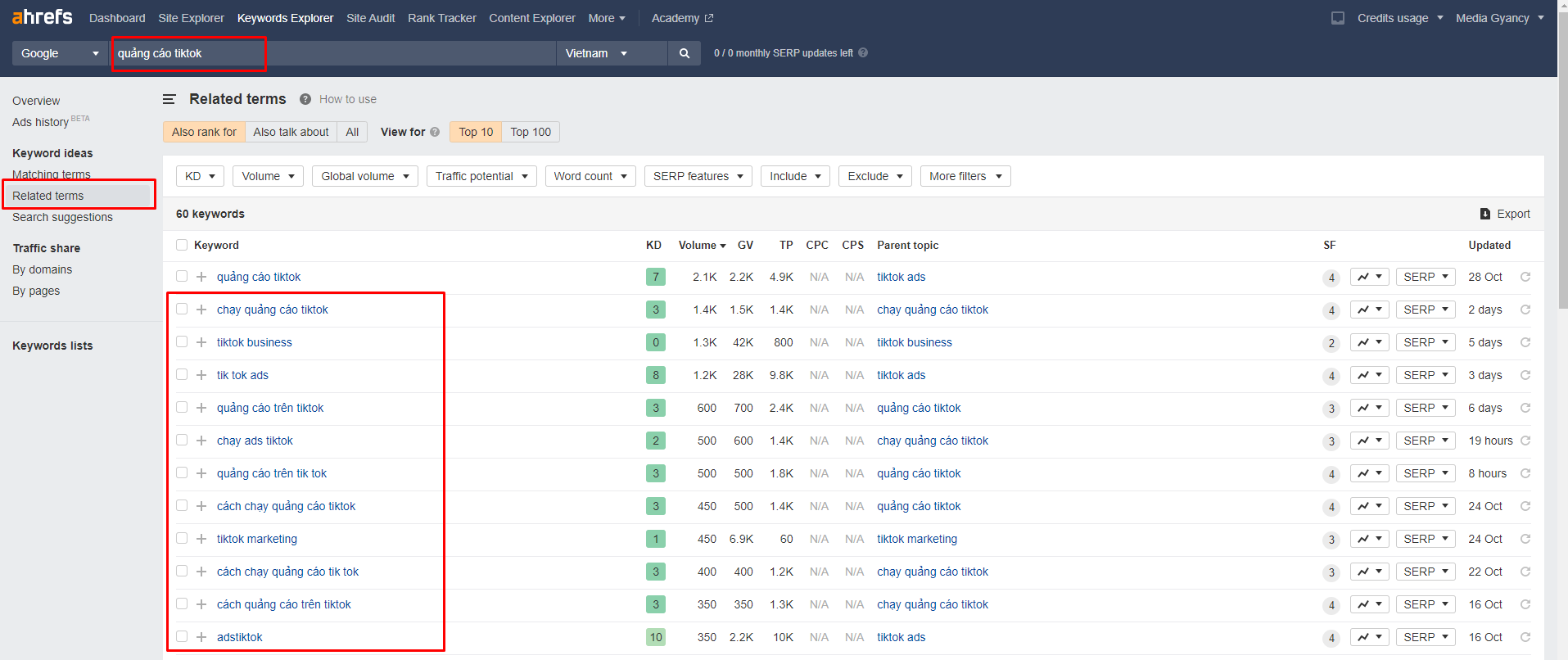Check the 'quảng cáo trên tiktok' row checkbox
This screenshot has width=1568, height=660.
point(182,408)
